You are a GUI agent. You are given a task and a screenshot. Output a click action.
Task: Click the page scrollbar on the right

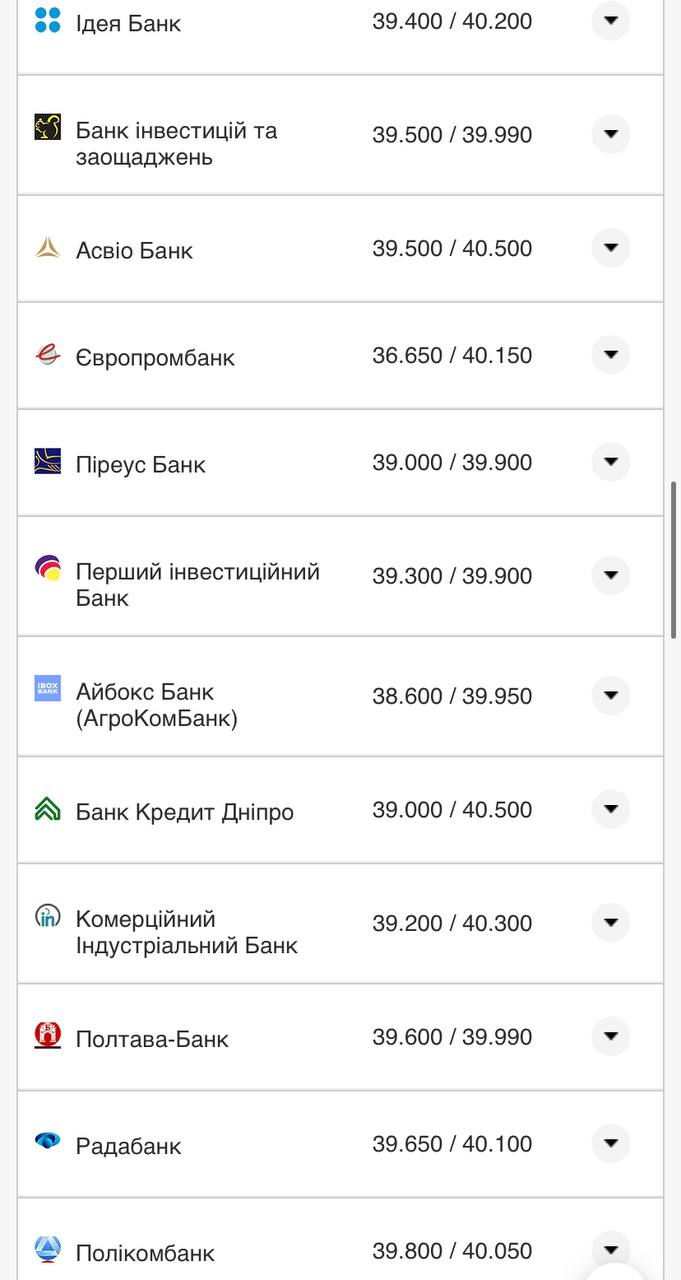675,550
